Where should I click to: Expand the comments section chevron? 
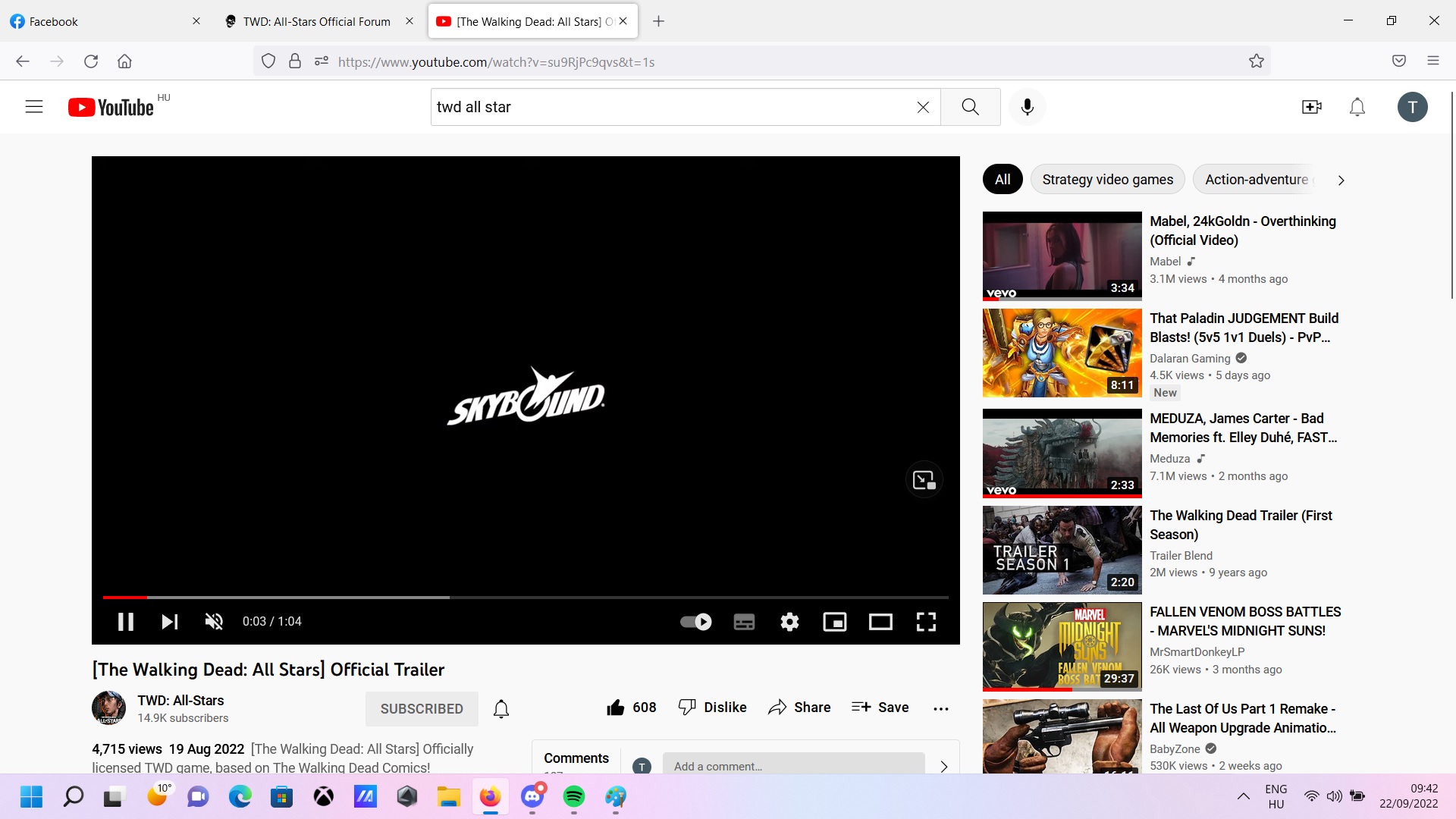[x=944, y=766]
